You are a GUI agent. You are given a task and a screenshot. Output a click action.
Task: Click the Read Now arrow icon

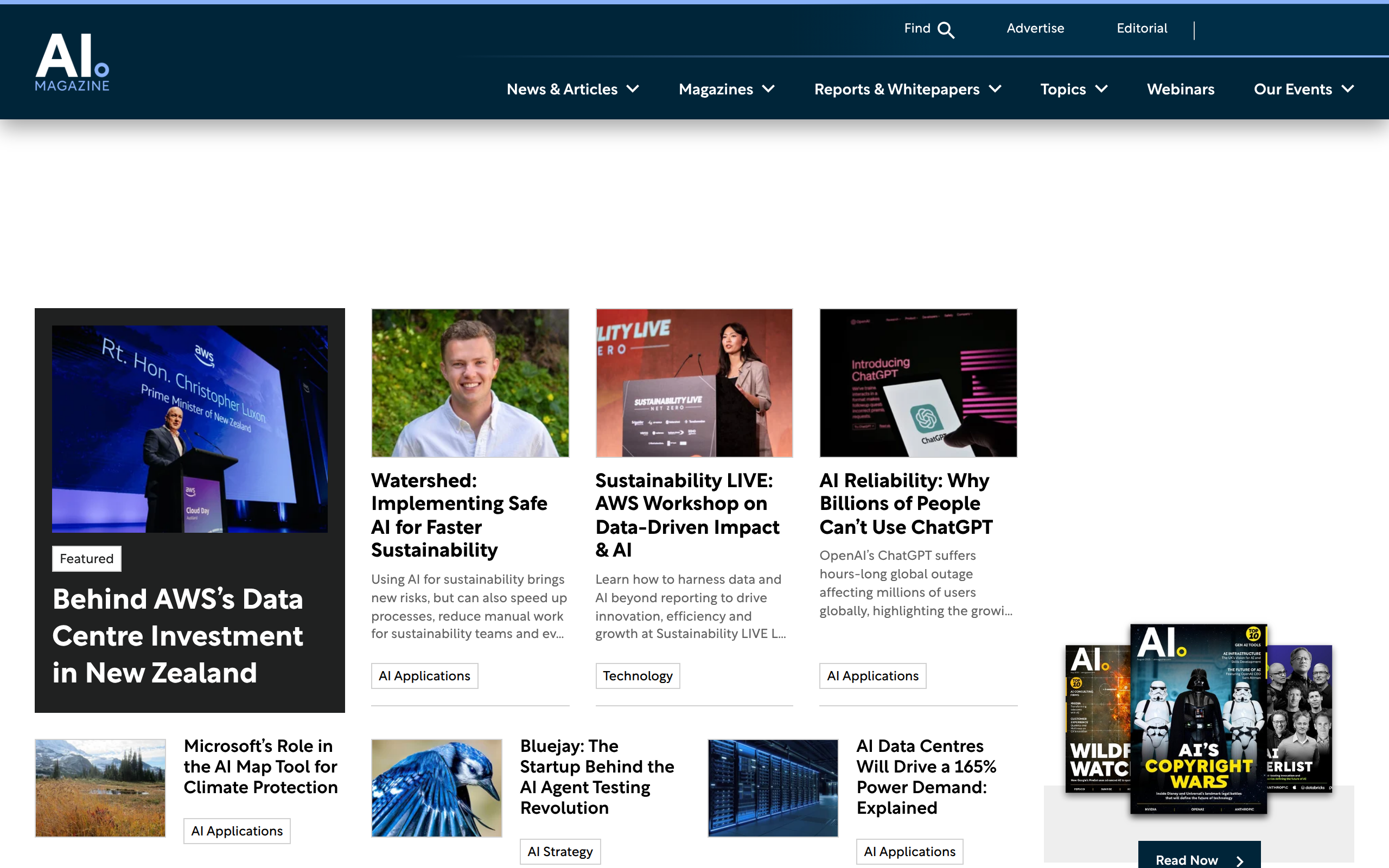coord(1240,860)
